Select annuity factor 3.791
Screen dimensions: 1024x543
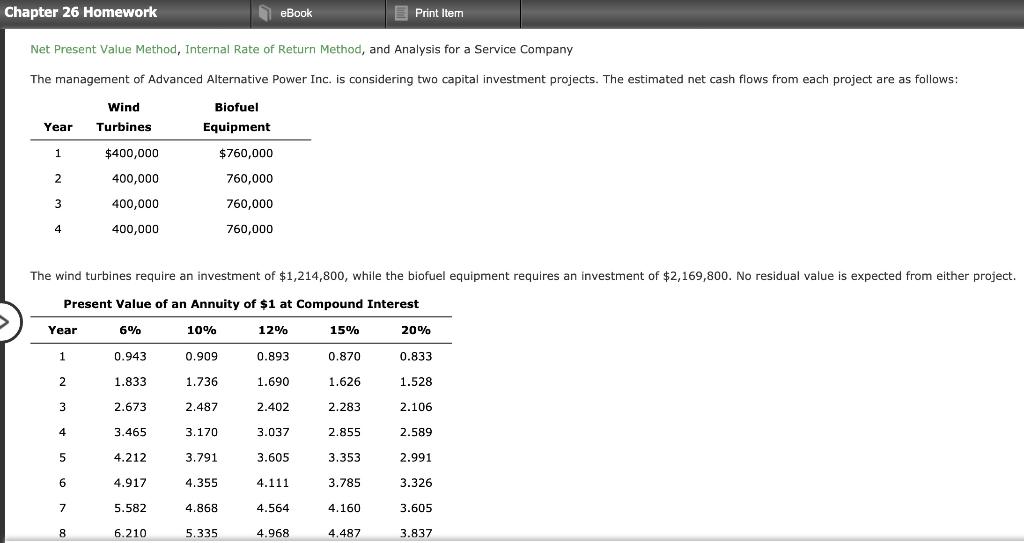[201, 458]
